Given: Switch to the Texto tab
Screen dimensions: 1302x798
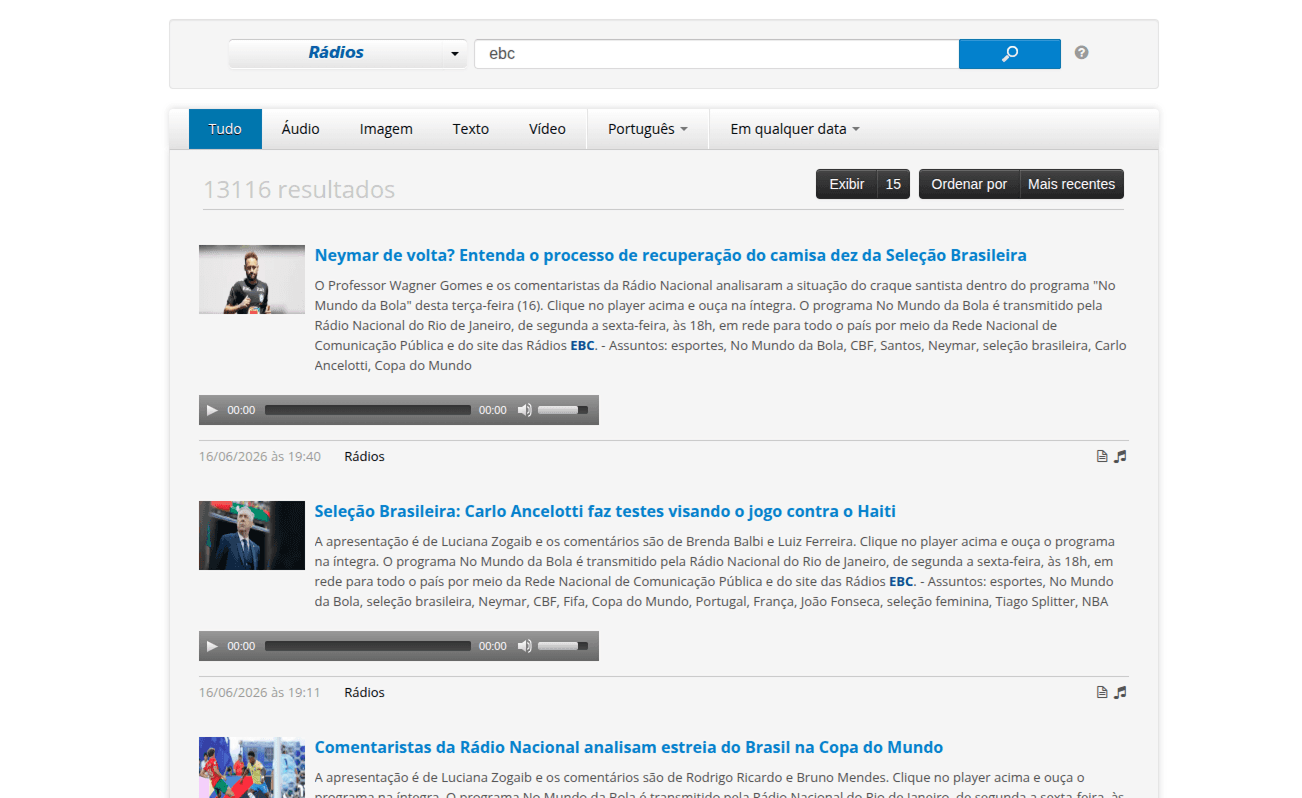Looking at the screenshot, I should tap(470, 129).
